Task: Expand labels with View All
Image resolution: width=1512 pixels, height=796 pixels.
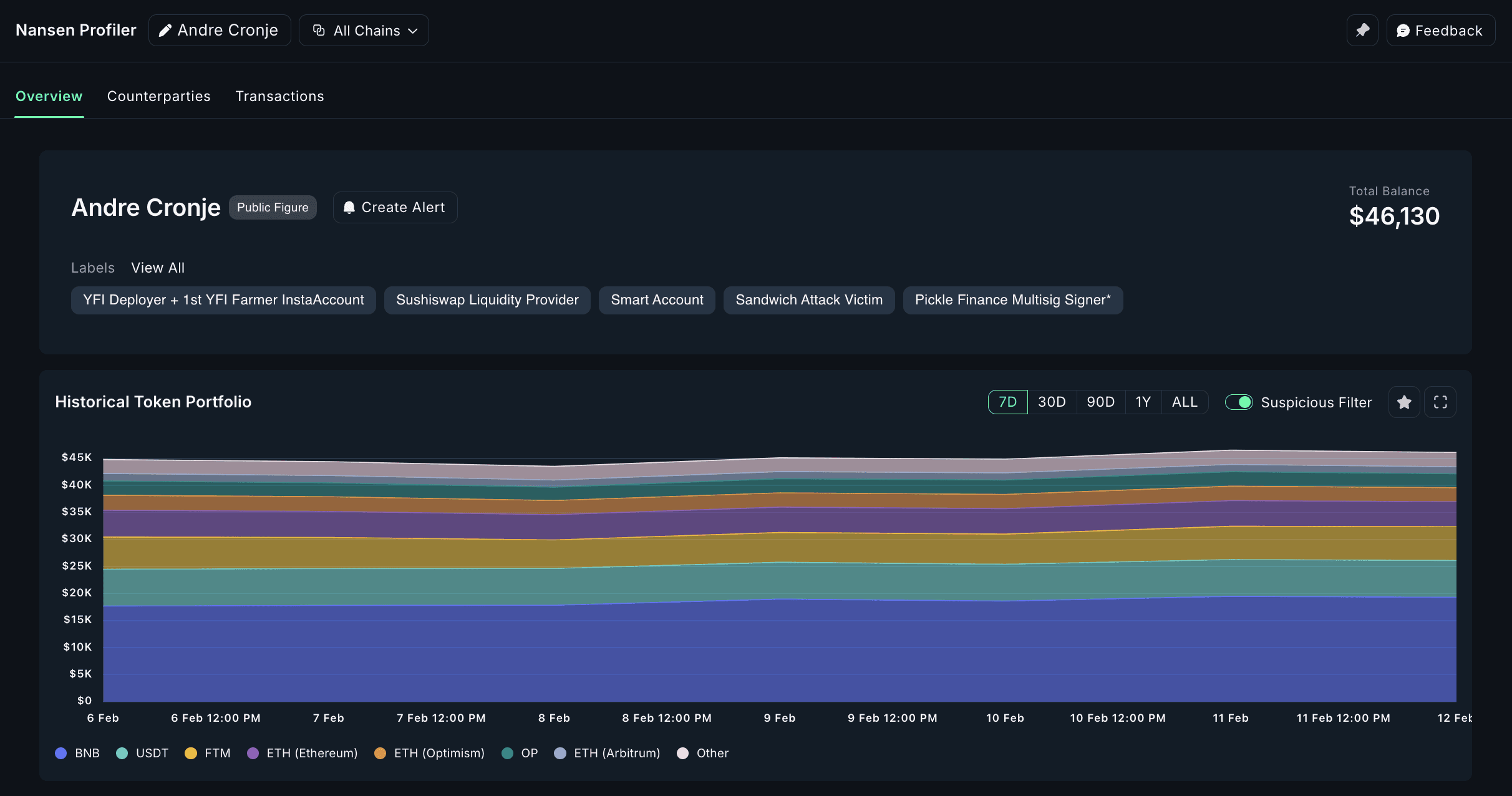Action: (x=158, y=268)
